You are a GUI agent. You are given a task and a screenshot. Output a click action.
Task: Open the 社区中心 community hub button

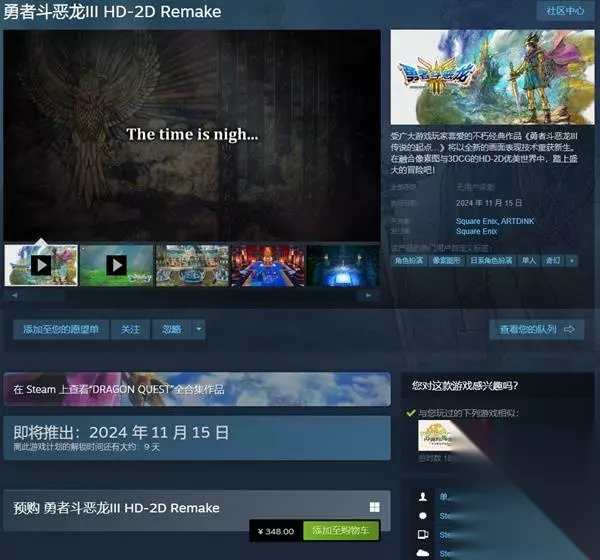(565, 11)
